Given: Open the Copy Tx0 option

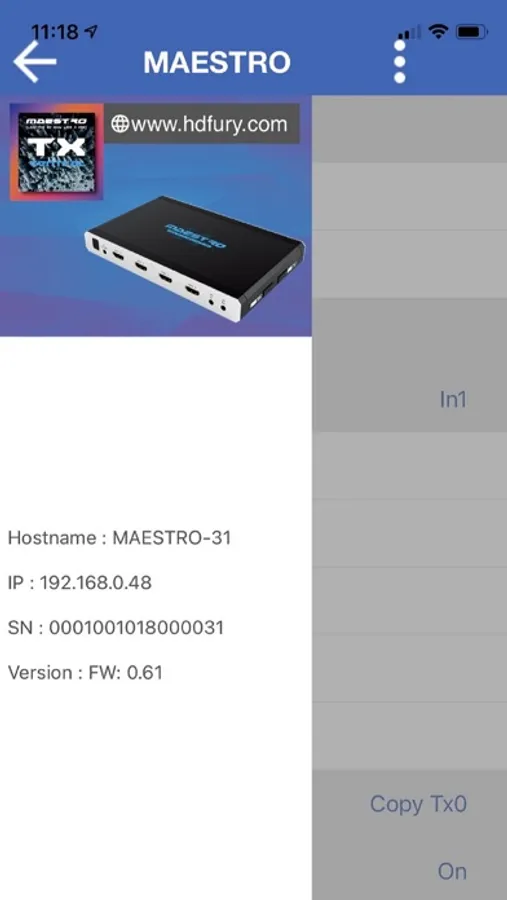Looking at the screenshot, I should click(418, 804).
